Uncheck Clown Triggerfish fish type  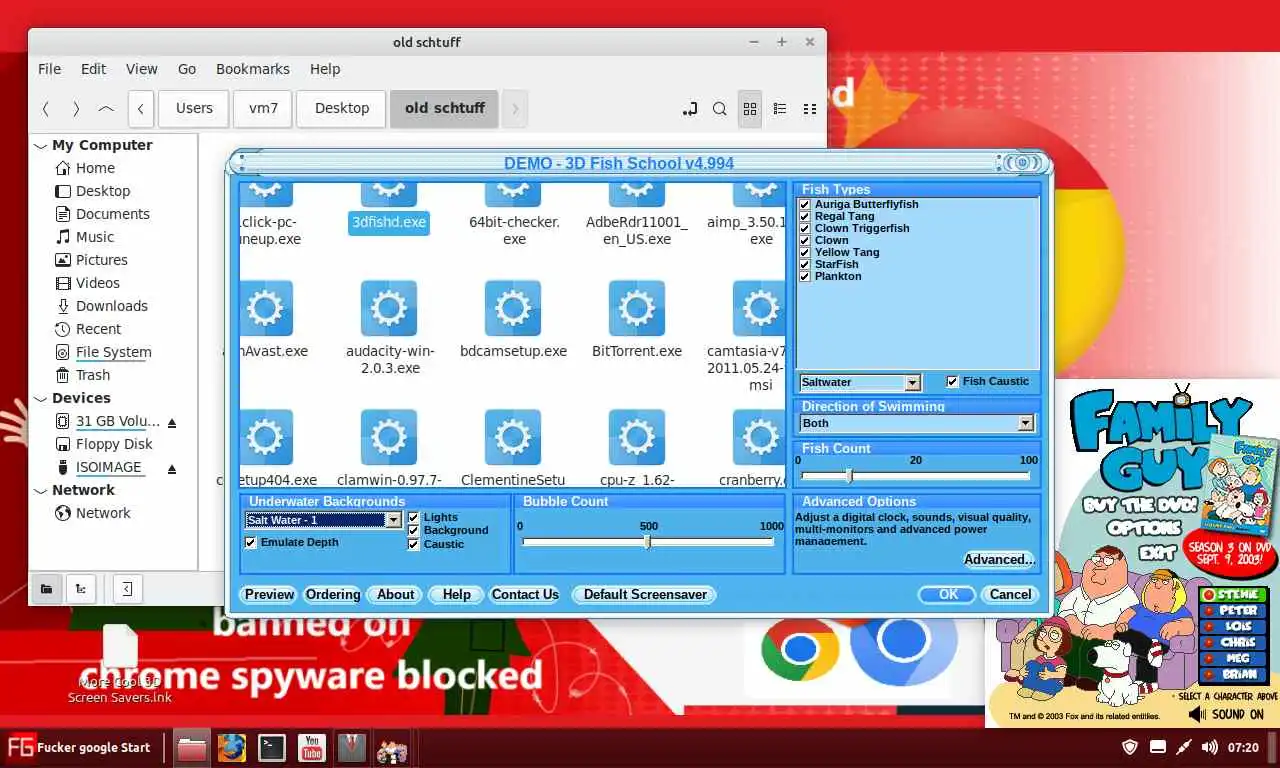click(805, 228)
